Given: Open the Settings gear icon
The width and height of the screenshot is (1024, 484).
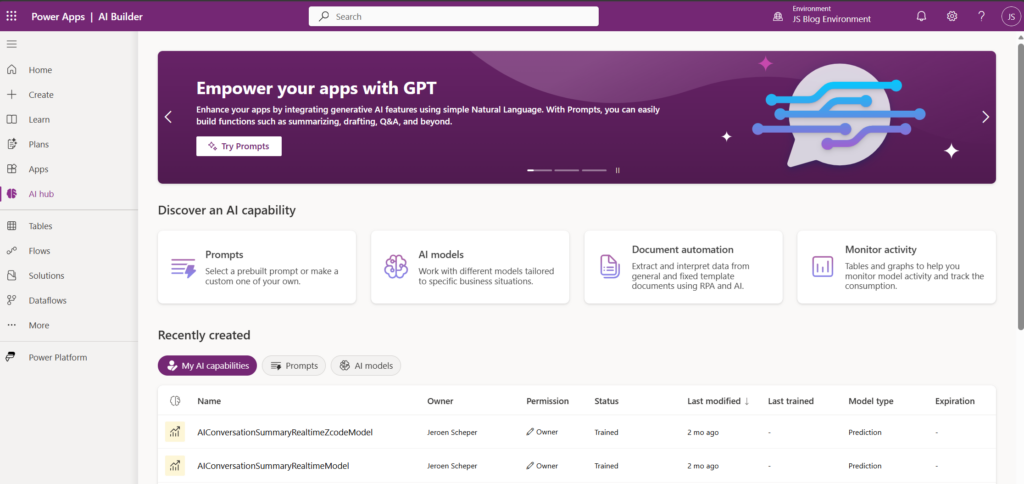Looking at the screenshot, I should 952,16.
